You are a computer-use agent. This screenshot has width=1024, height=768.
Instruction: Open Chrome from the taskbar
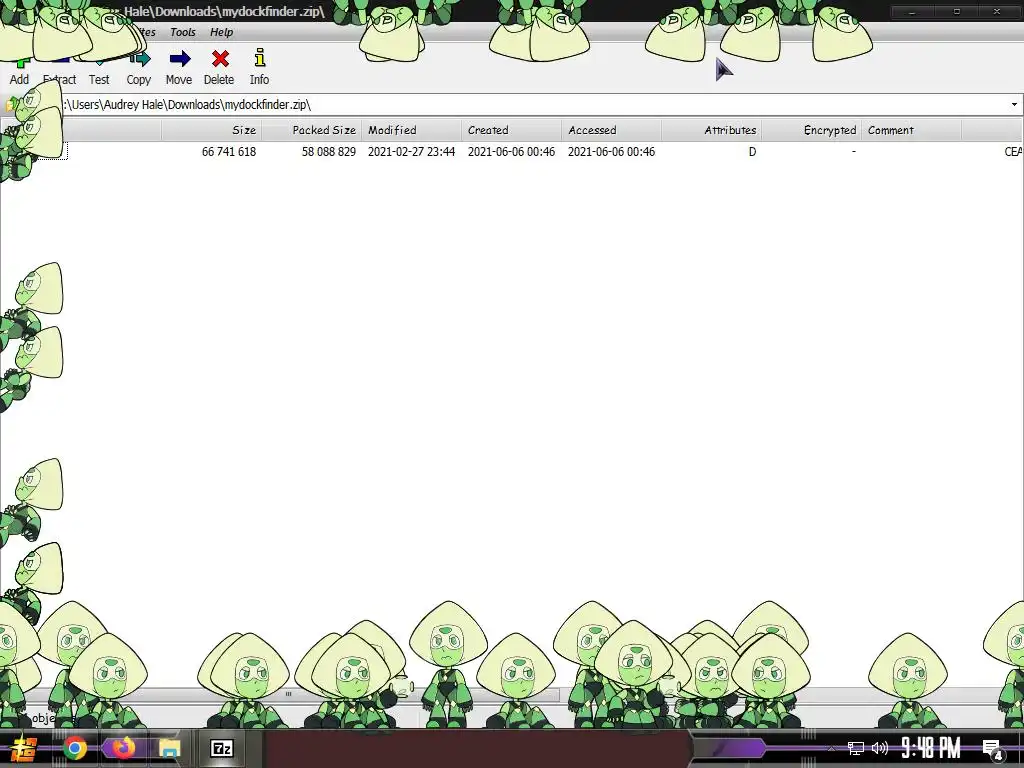[74, 748]
